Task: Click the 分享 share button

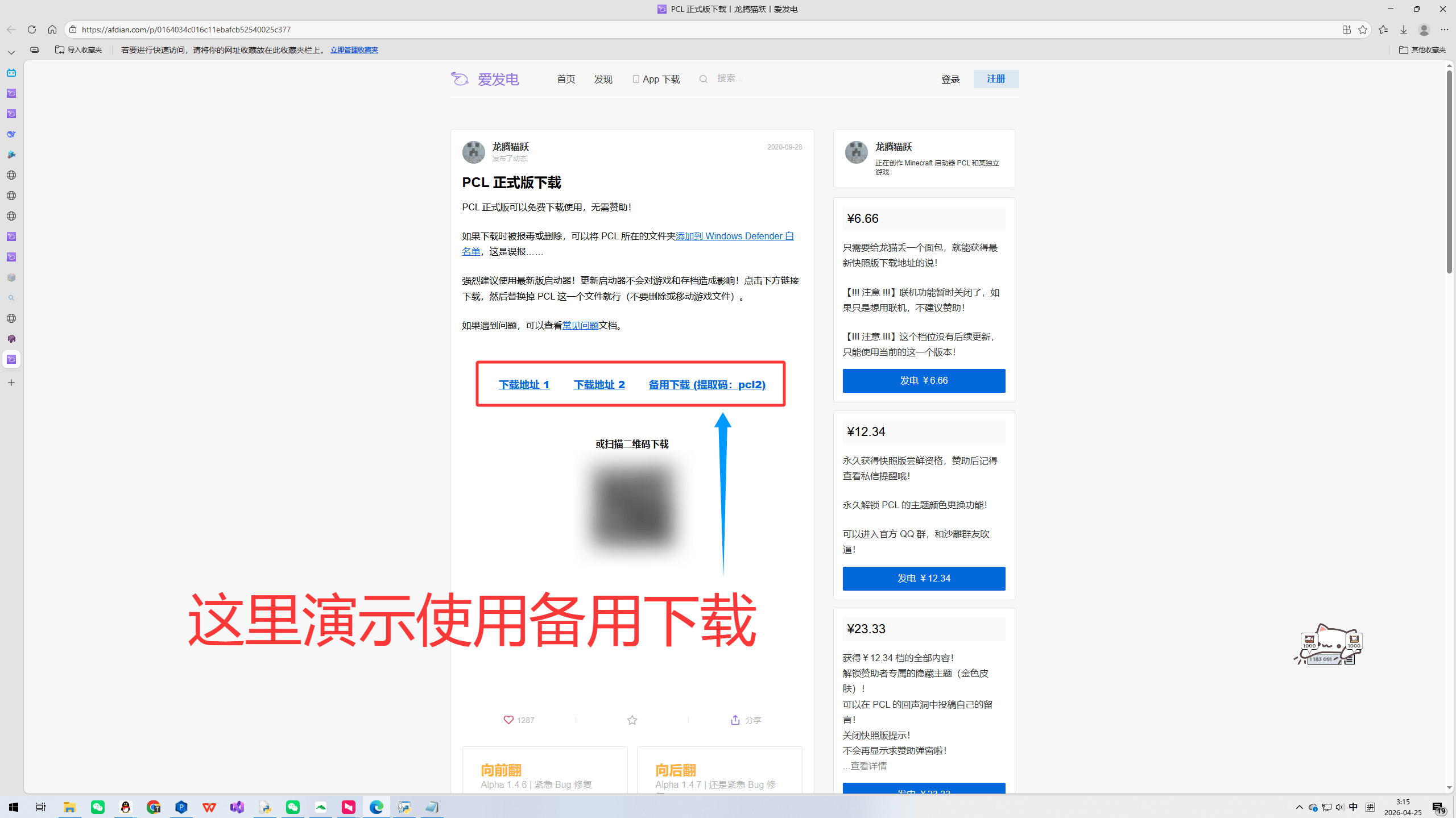Action: coord(746,720)
